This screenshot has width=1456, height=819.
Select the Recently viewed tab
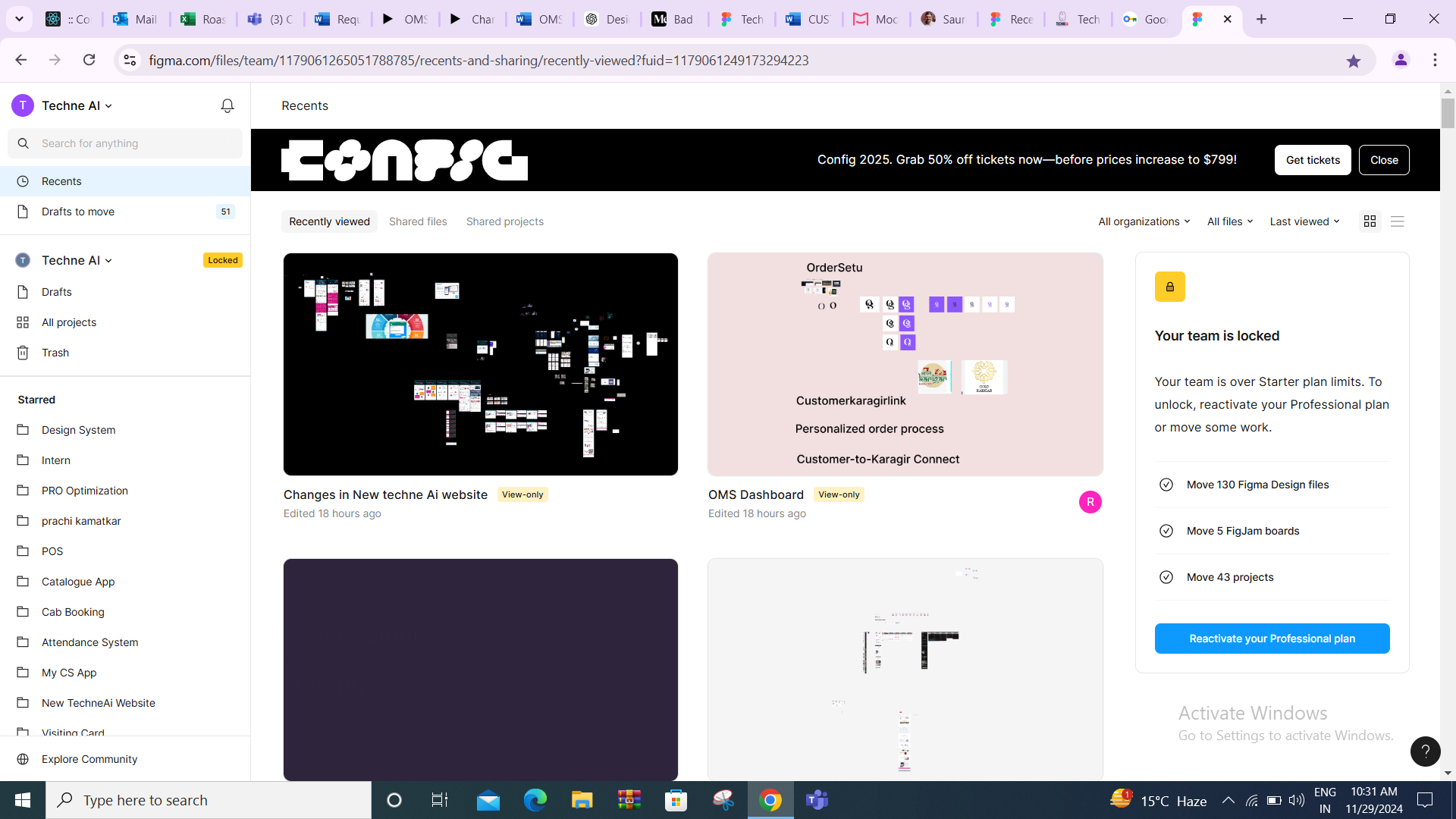(329, 221)
